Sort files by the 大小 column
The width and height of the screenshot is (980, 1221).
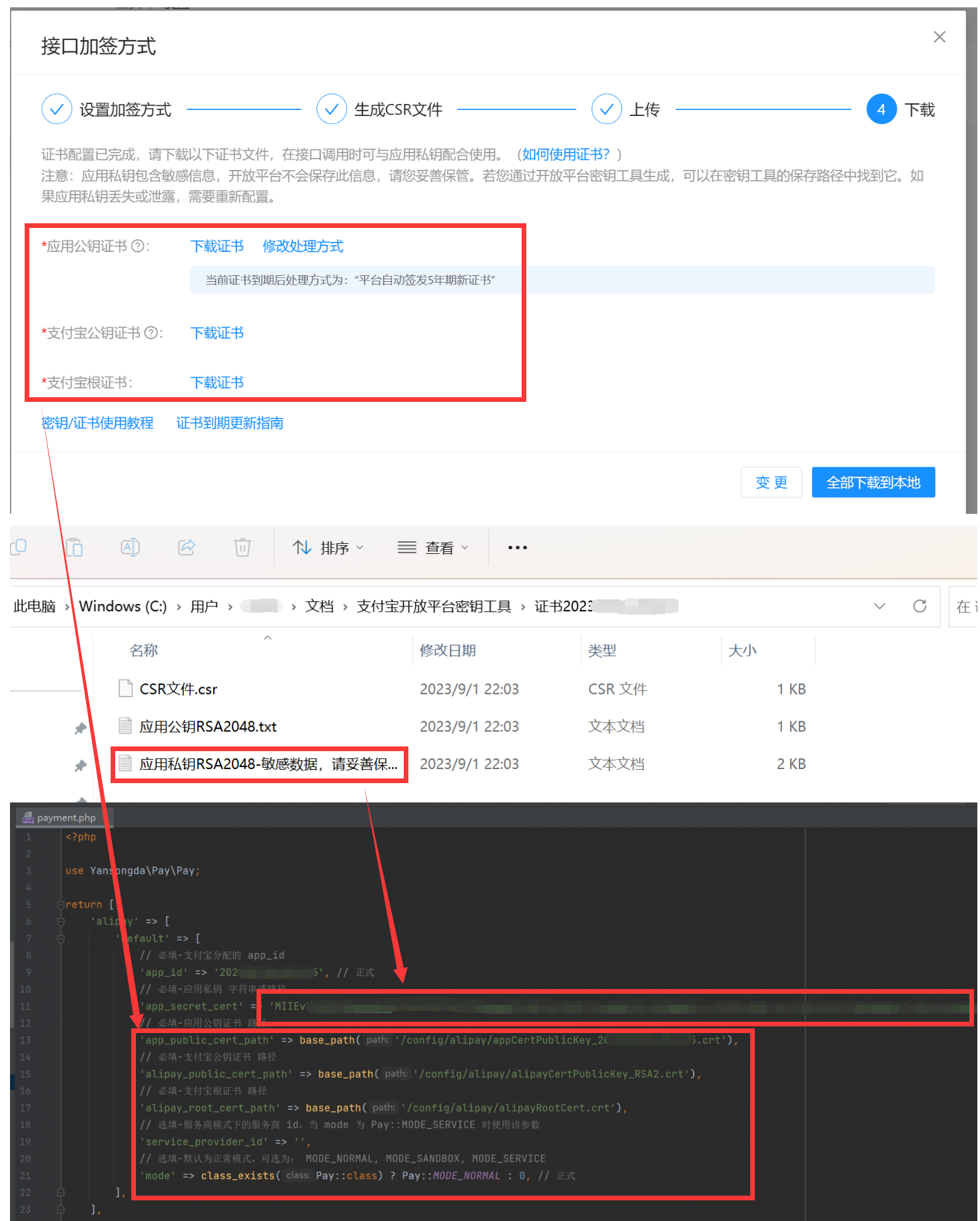[743, 650]
